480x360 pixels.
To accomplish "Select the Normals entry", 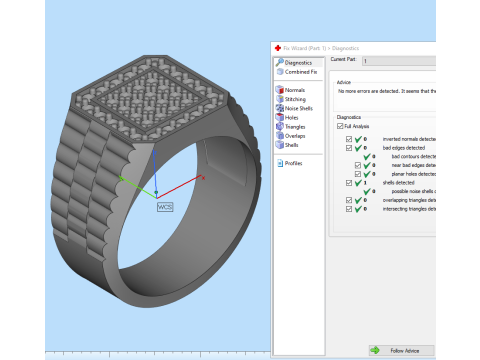I will (x=295, y=90).
